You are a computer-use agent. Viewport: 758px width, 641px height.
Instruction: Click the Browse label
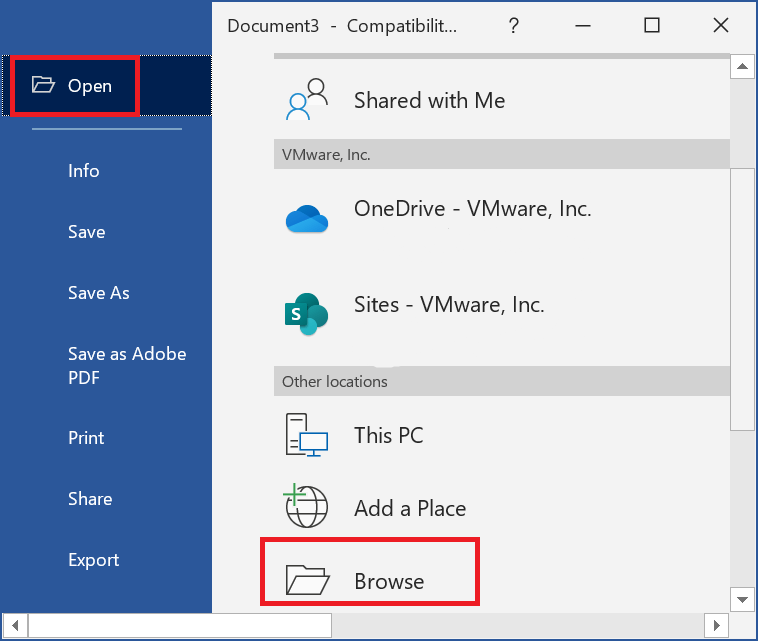pos(389,581)
